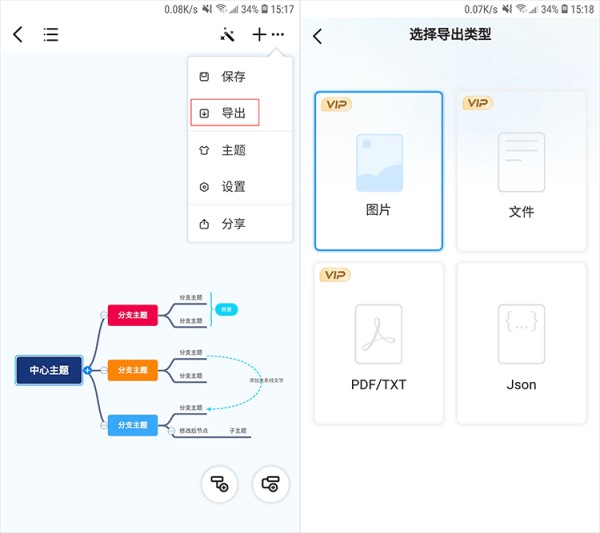Tap the add sub-topic round button
Viewport: 600px width, 533px height.
point(219,484)
